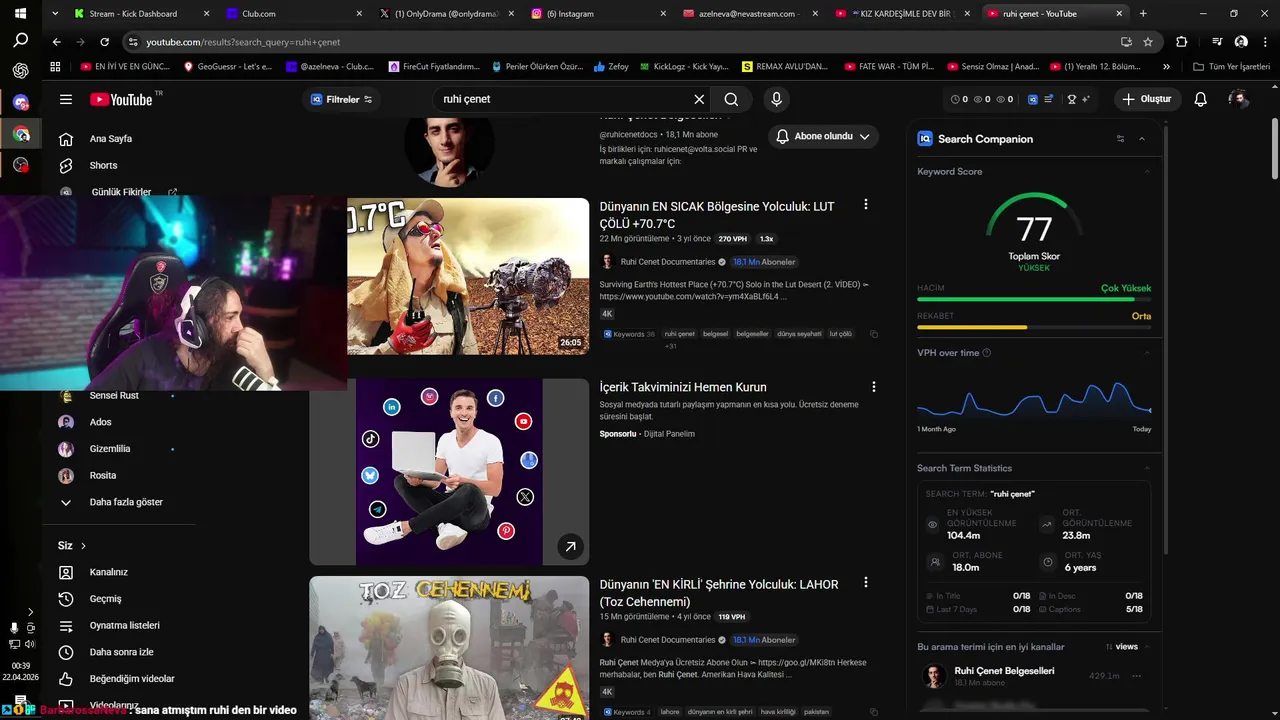
Task: Copy keywords for the LUT ÇÖLÜ video
Action: click(x=873, y=334)
